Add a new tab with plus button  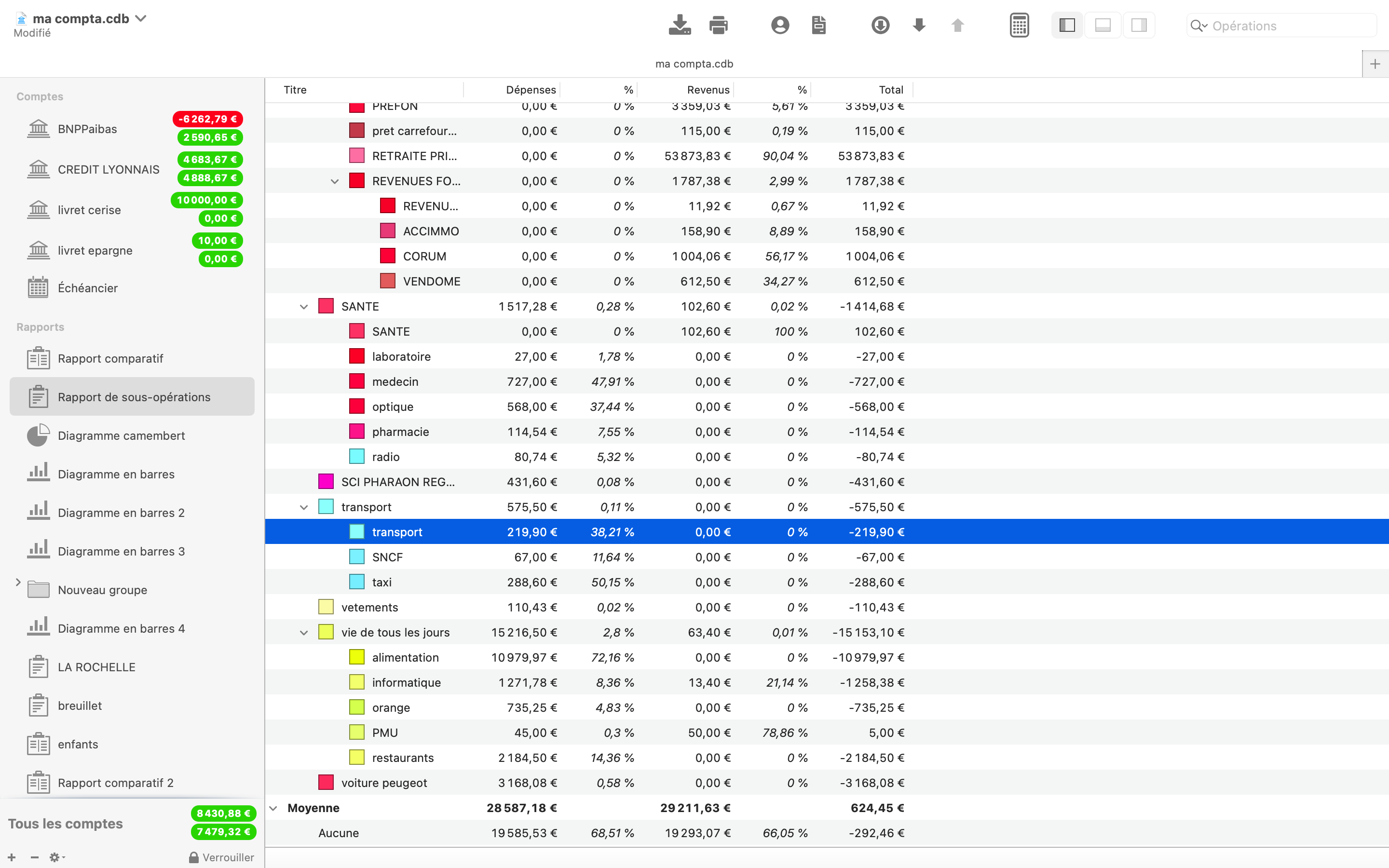point(1375,64)
